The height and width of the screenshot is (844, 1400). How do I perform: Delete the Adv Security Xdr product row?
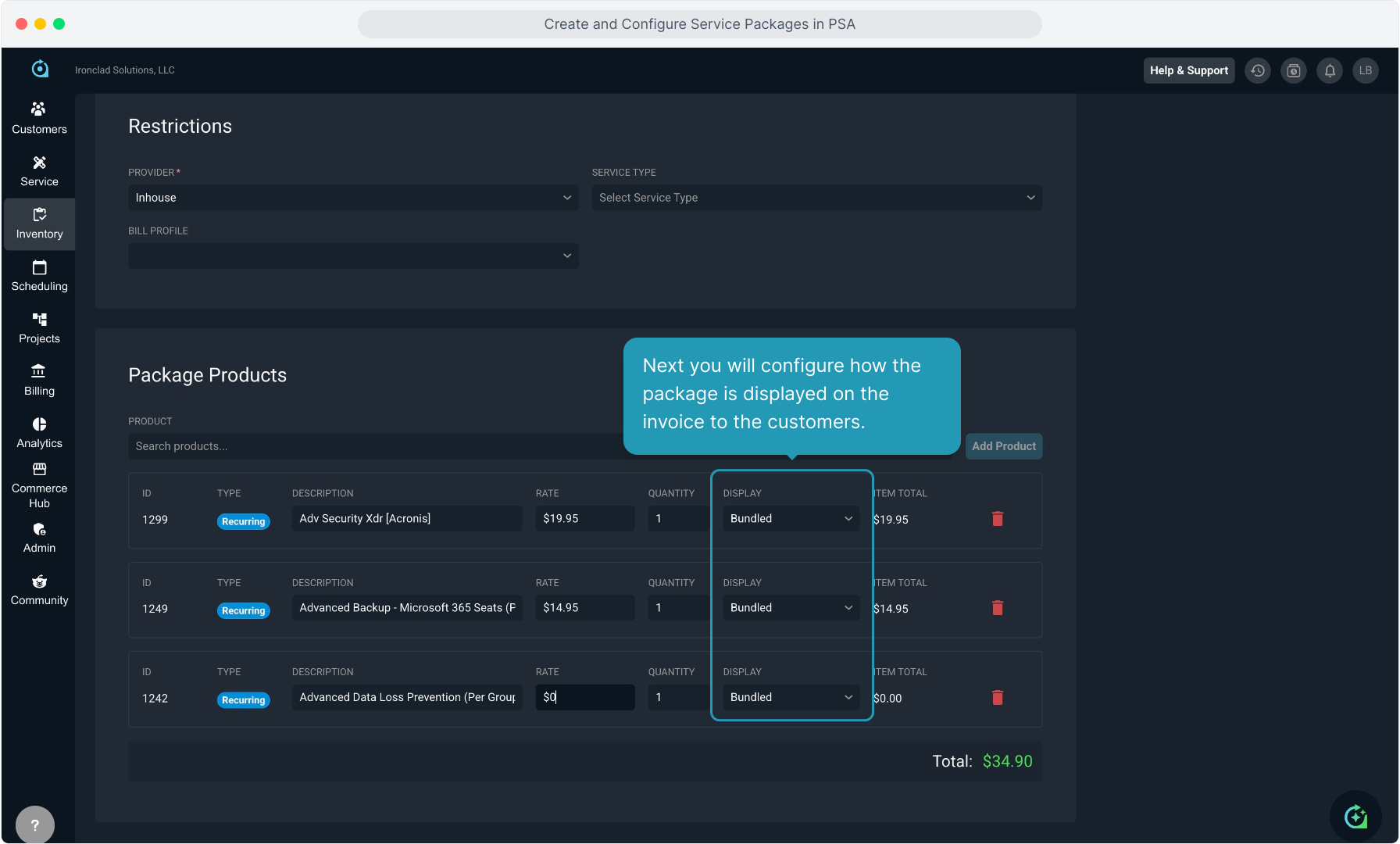[997, 519]
